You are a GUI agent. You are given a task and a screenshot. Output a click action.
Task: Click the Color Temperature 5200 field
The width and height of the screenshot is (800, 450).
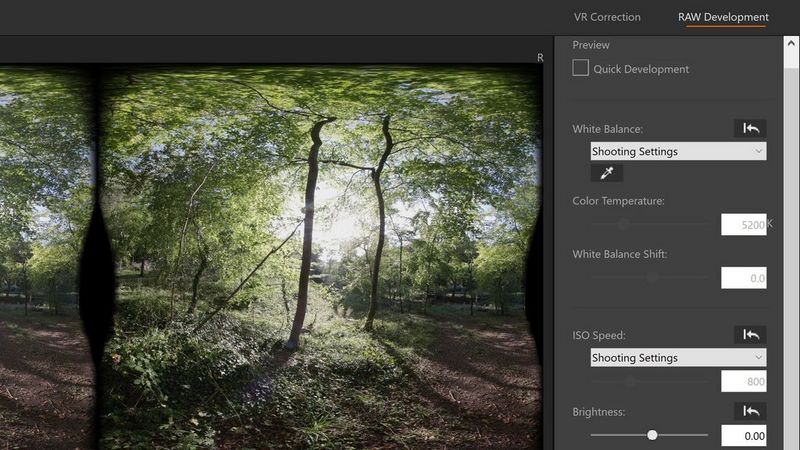click(743, 225)
